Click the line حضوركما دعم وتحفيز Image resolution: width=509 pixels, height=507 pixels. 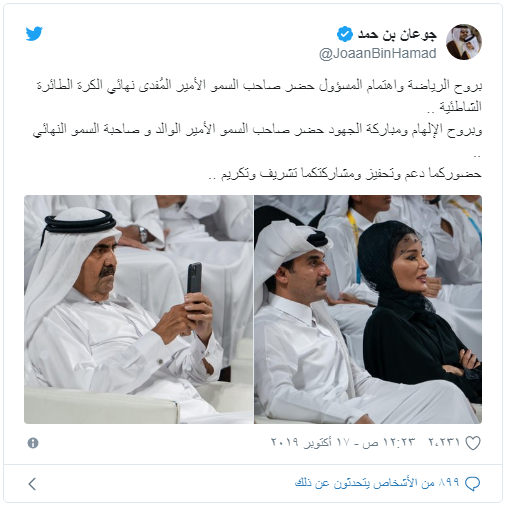click(345, 174)
